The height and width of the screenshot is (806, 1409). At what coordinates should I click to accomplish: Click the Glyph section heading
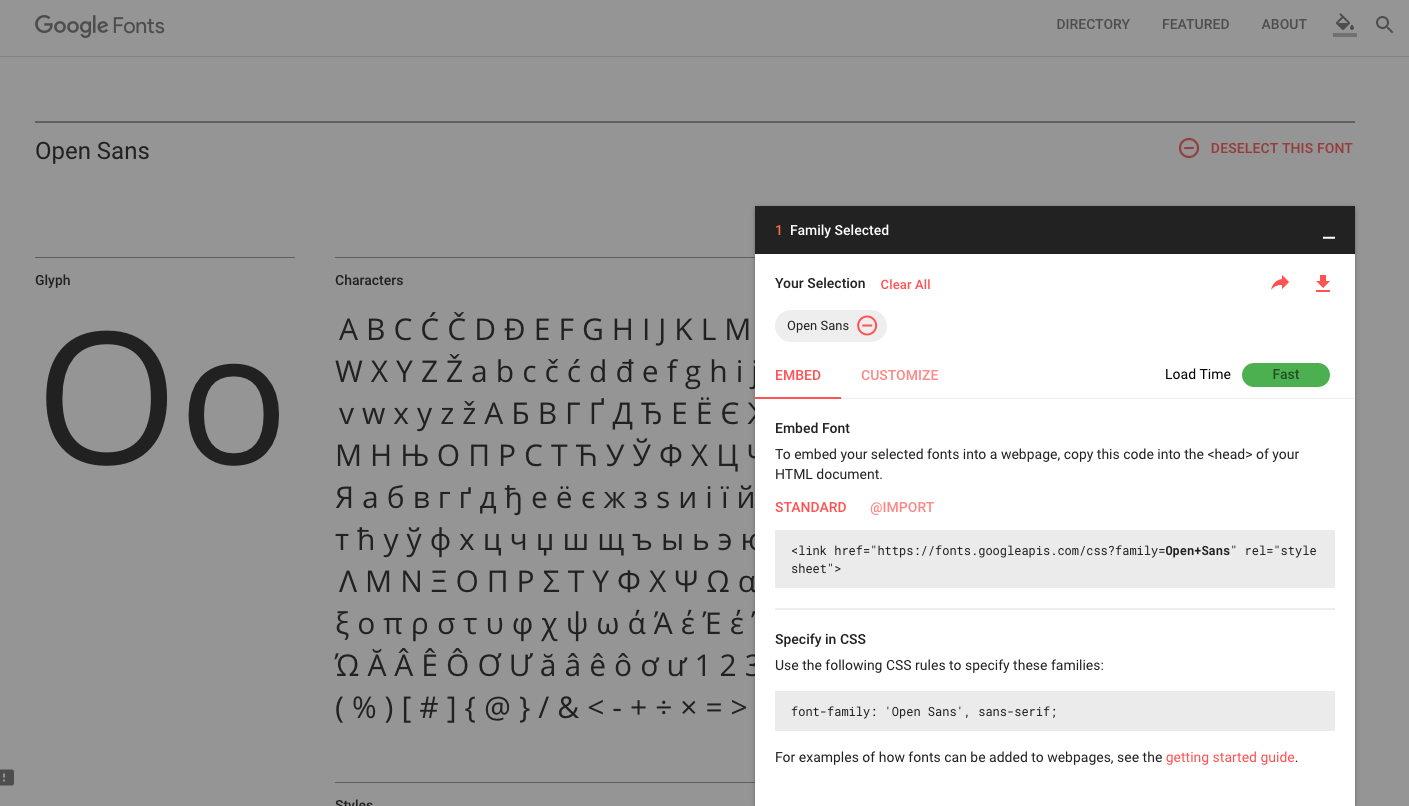[x=53, y=280]
